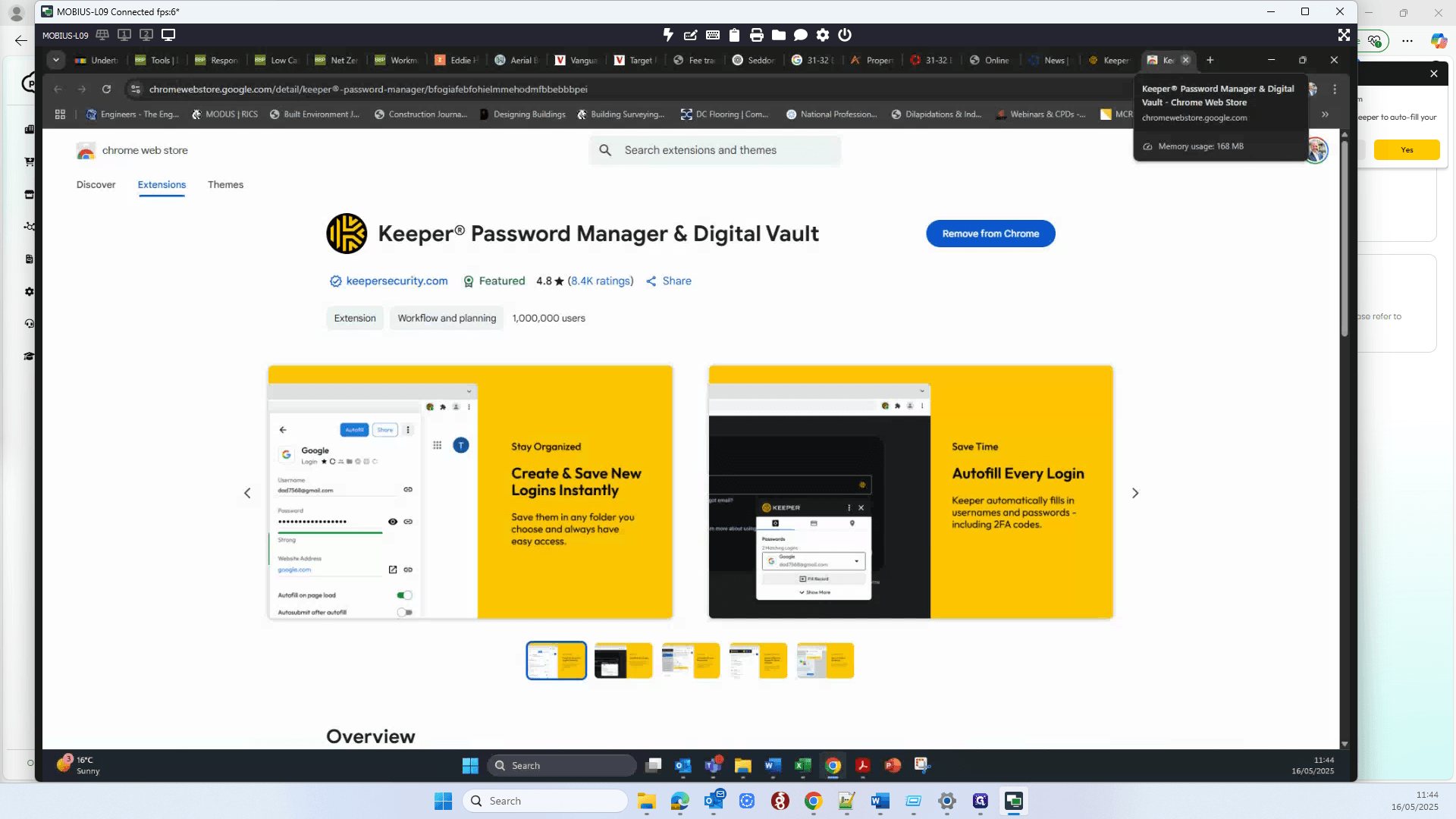Select monitor 1 icon next to MOBIUS-L09
The image size is (1456, 819).
(x=124, y=35)
